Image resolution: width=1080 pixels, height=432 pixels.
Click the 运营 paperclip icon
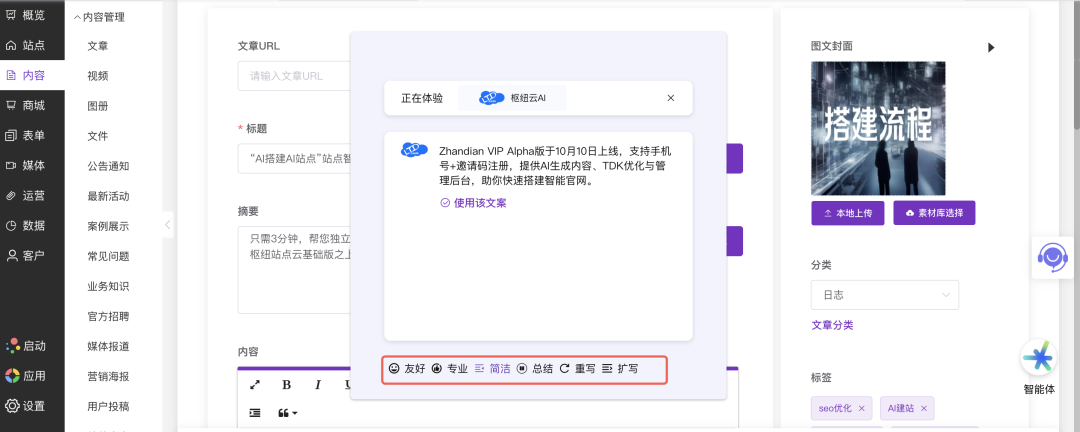click(11, 196)
